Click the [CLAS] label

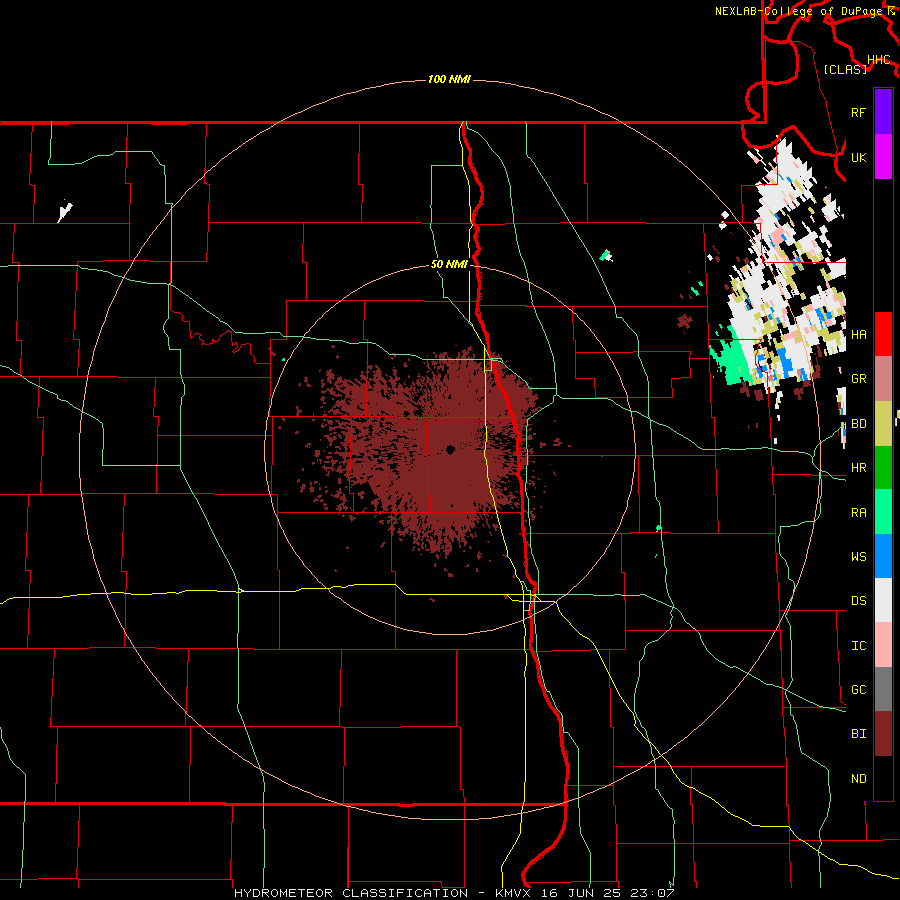click(845, 69)
